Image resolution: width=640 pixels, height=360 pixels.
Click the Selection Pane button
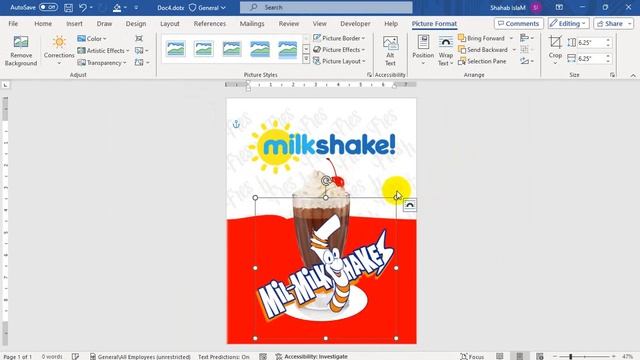pyautogui.click(x=482, y=61)
